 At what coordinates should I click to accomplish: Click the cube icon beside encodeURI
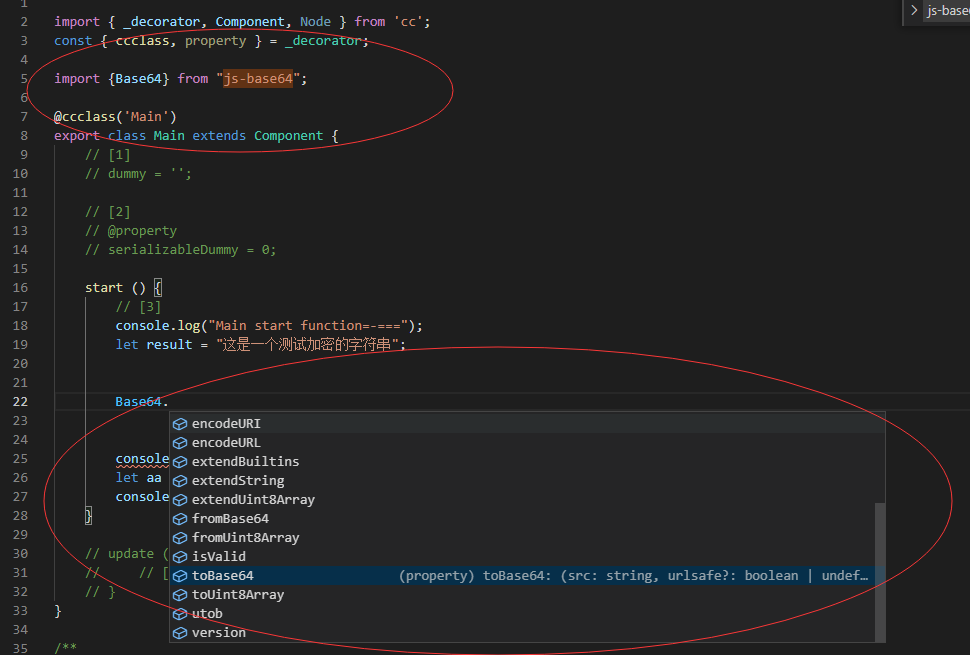click(180, 424)
